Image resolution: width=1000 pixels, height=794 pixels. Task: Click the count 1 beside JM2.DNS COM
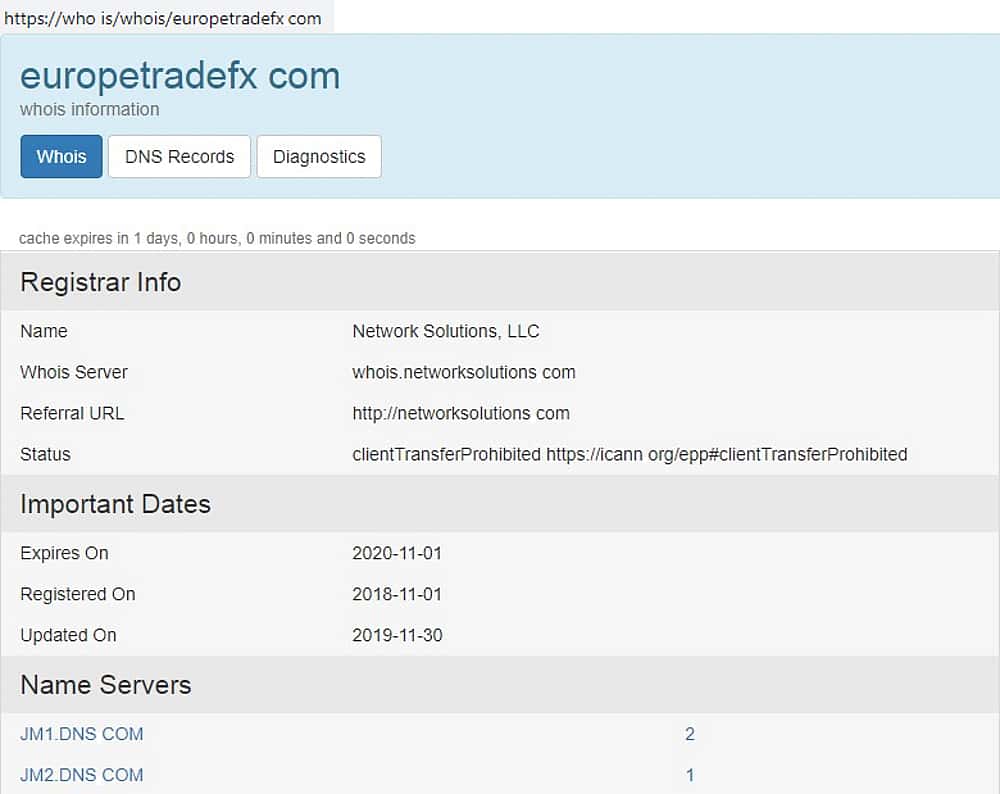[x=690, y=775]
